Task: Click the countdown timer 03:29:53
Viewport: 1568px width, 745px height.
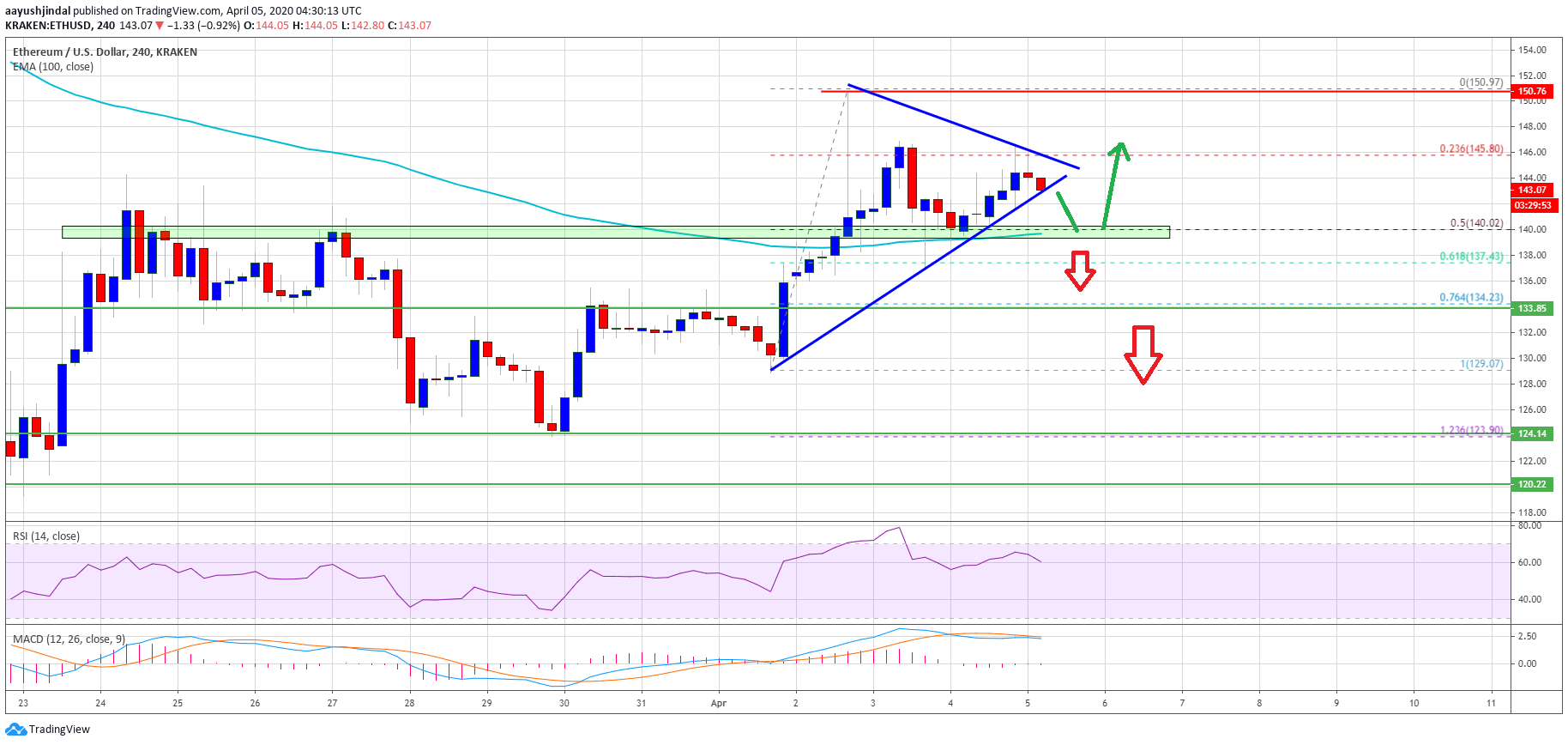Action: (1533, 206)
